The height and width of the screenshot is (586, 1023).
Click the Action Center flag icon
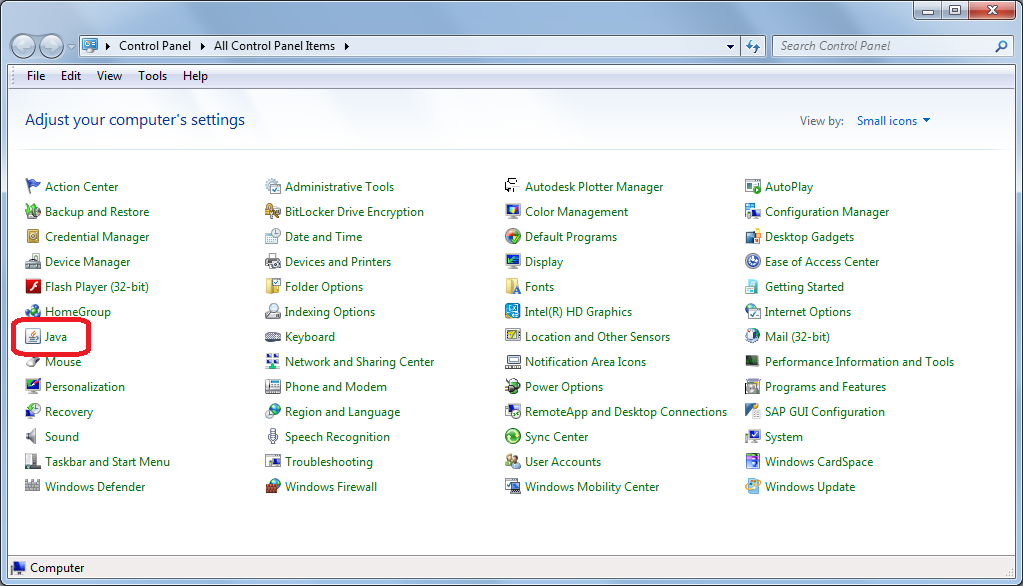pos(33,187)
